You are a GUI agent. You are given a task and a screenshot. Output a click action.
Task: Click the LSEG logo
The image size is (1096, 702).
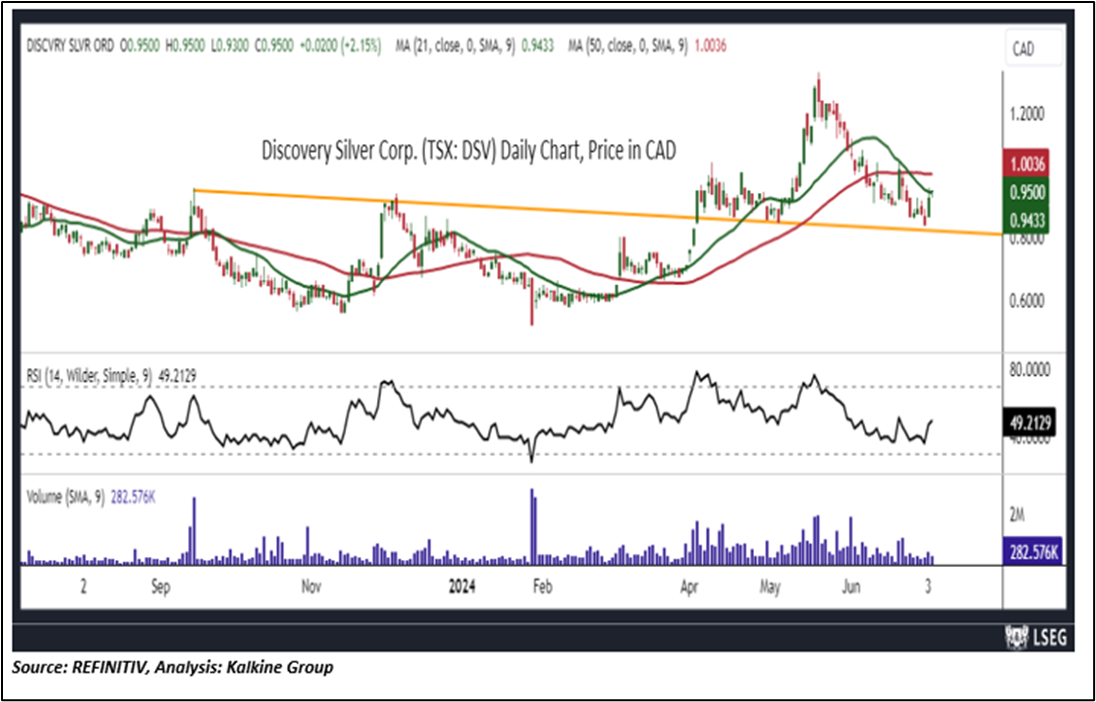point(1034,637)
